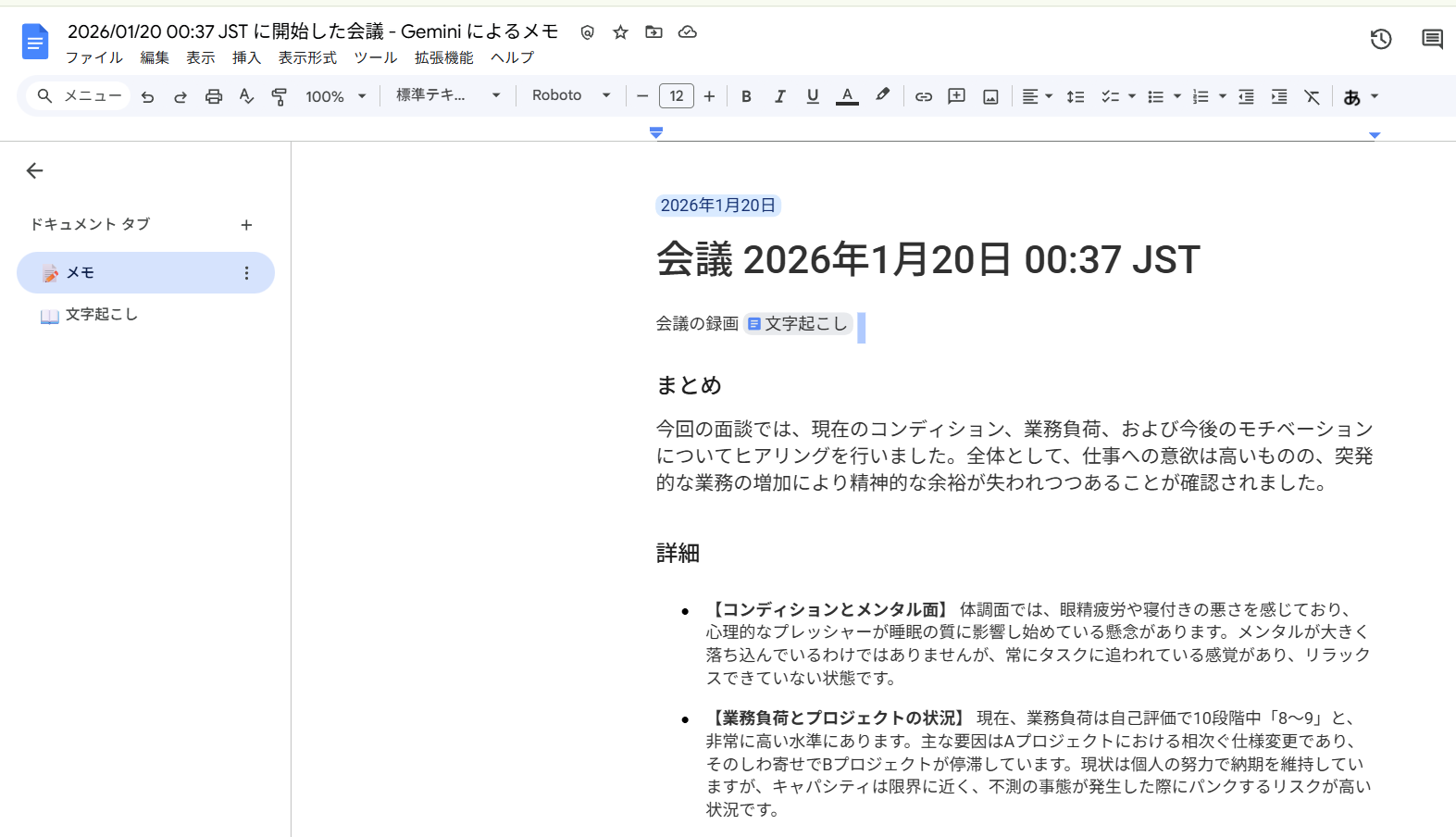Viewport: 1456px width, 837px height.
Task: Select the paint format roller icon
Action: pyautogui.click(x=279, y=96)
